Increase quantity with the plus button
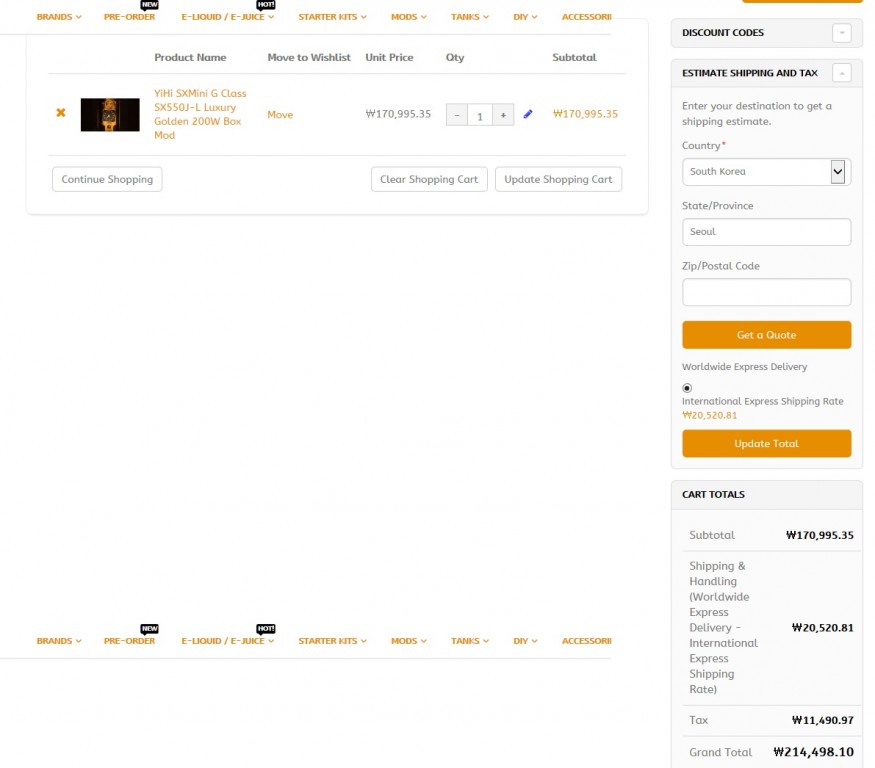The image size is (875, 768). 503,115
